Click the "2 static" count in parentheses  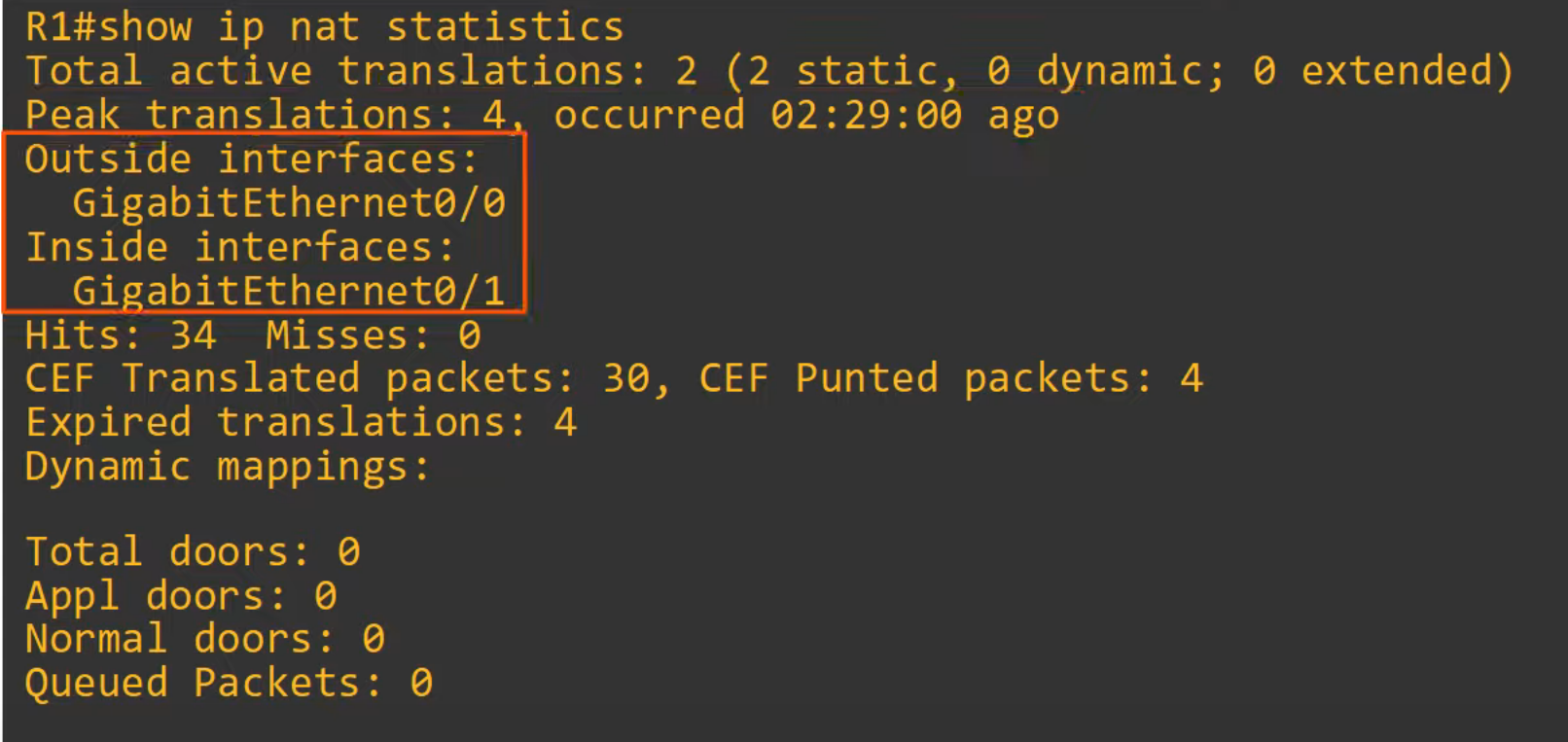(843, 71)
